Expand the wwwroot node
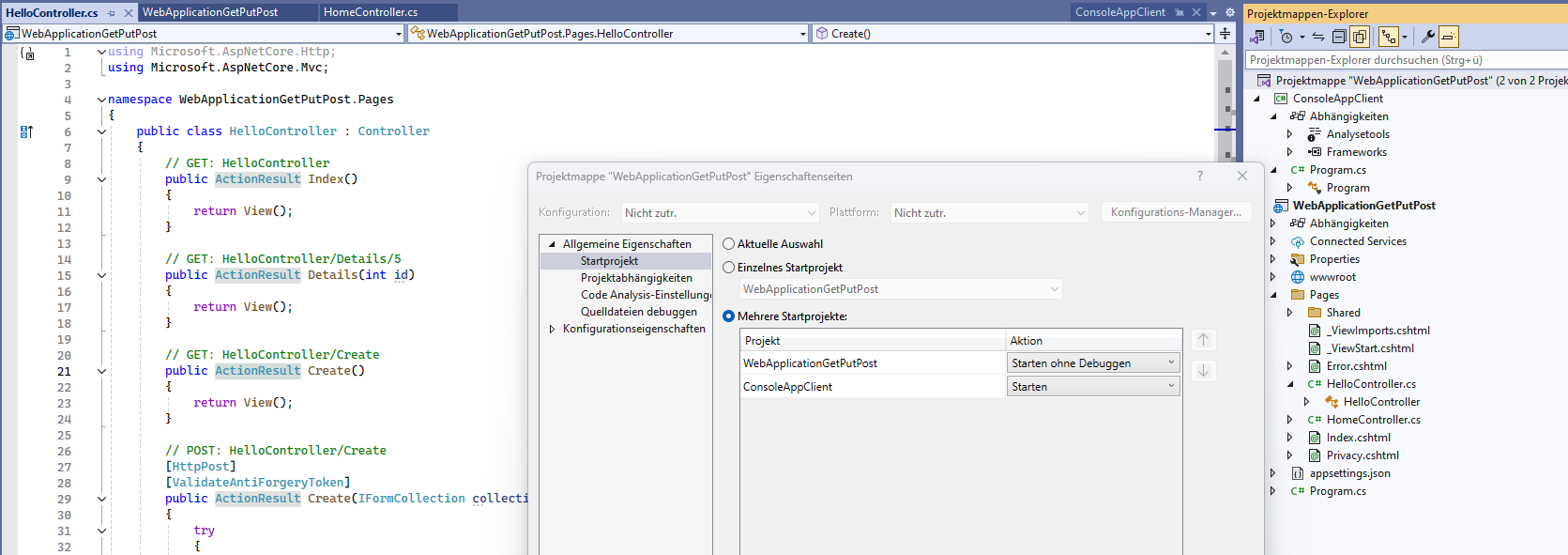This screenshot has width=1568, height=555. tap(1273, 277)
